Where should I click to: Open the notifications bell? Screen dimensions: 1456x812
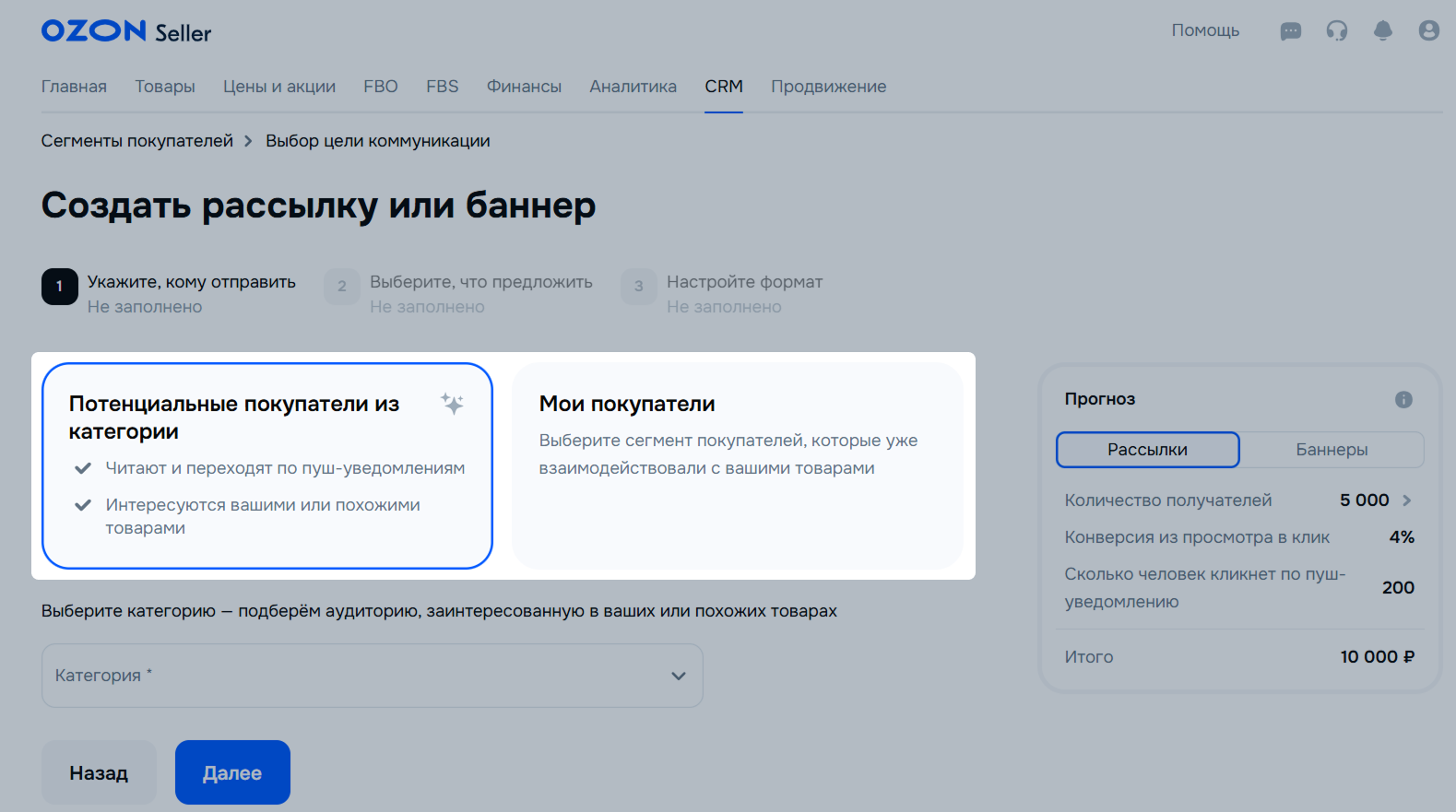[1382, 31]
